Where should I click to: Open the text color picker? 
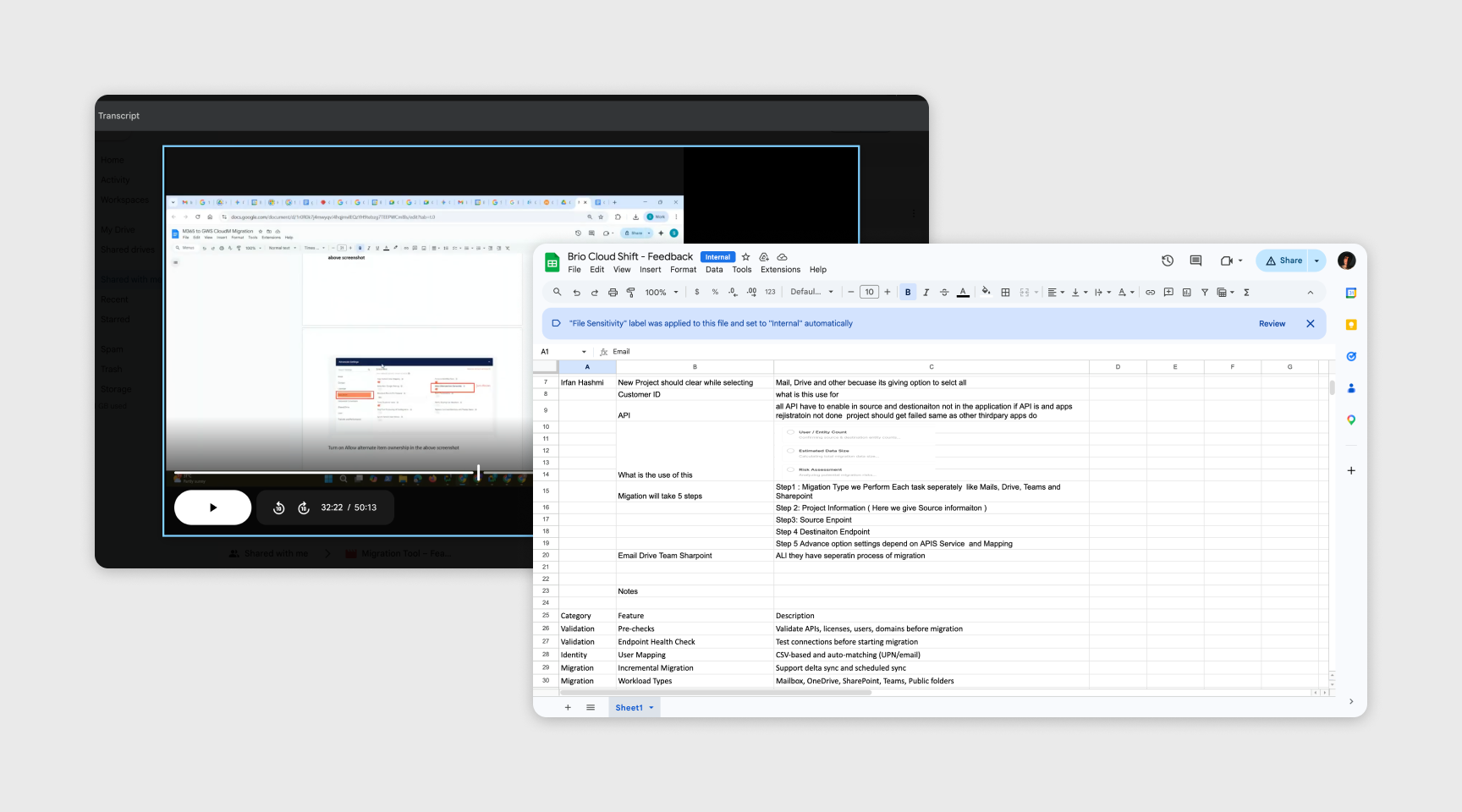(x=963, y=292)
